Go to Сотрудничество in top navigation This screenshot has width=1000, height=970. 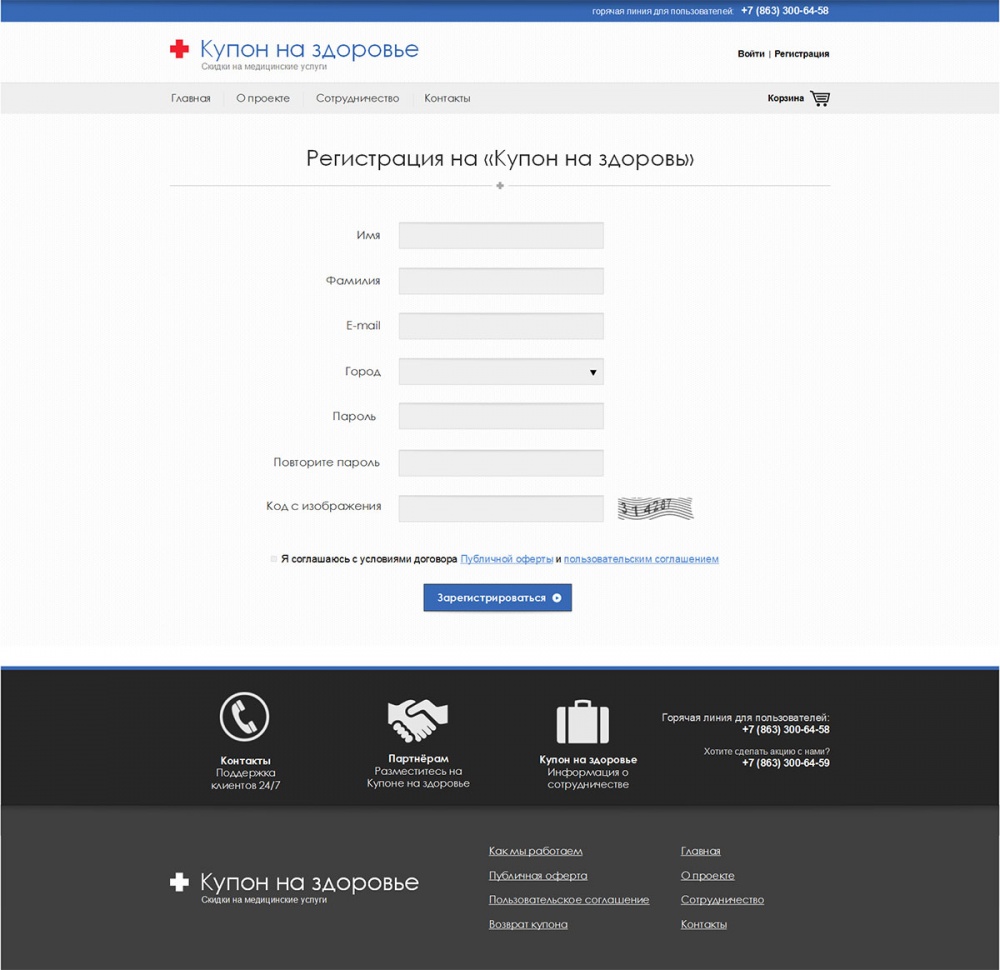(357, 98)
